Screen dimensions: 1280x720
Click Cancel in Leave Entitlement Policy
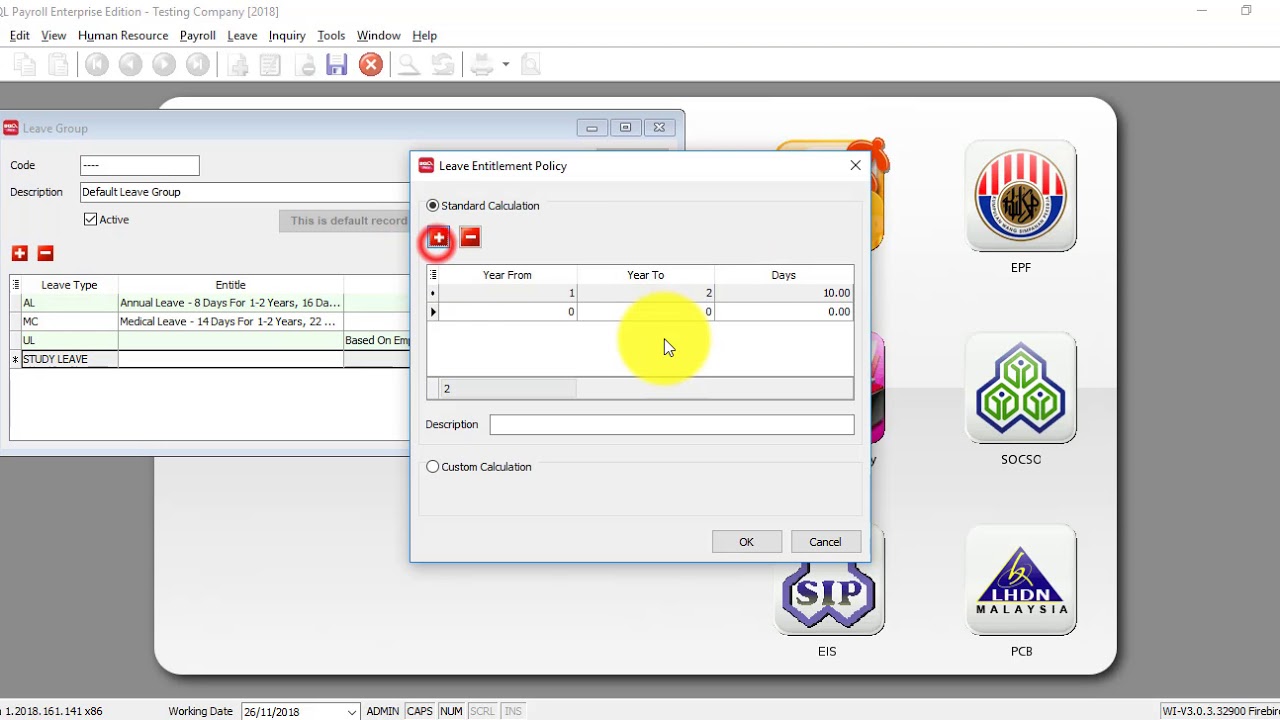825,542
